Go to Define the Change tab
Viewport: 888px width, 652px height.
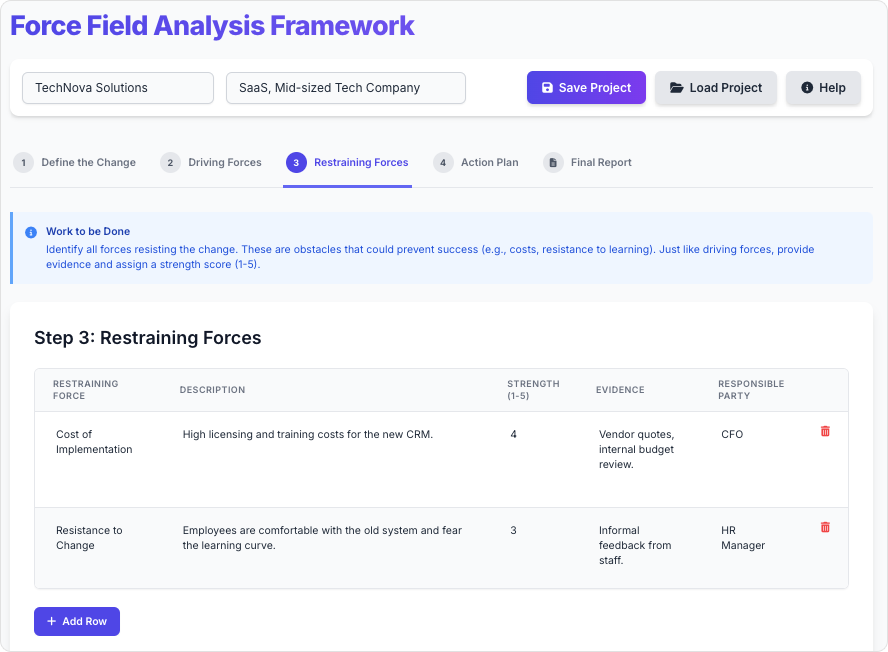click(75, 163)
